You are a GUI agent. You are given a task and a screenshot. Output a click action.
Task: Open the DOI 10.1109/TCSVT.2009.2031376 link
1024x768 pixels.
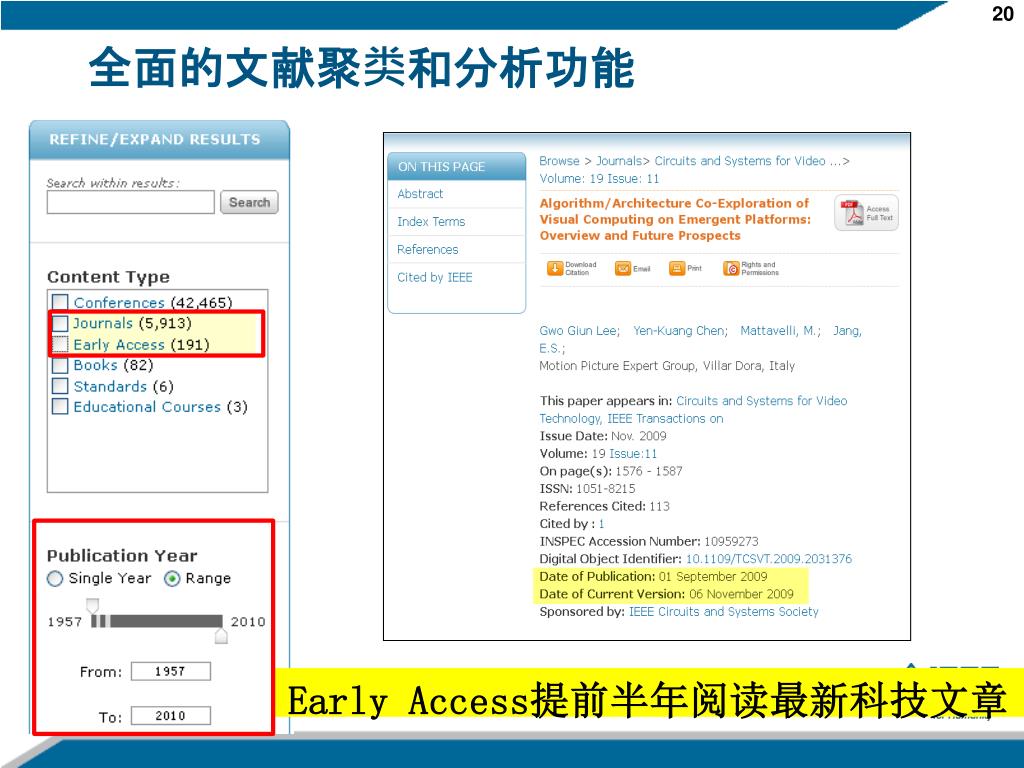coord(769,559)
